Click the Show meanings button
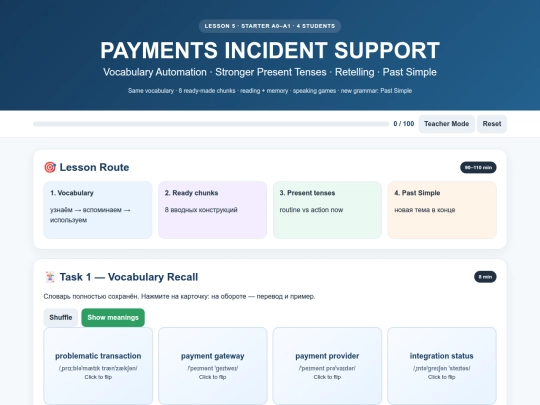 pos(113,318)
